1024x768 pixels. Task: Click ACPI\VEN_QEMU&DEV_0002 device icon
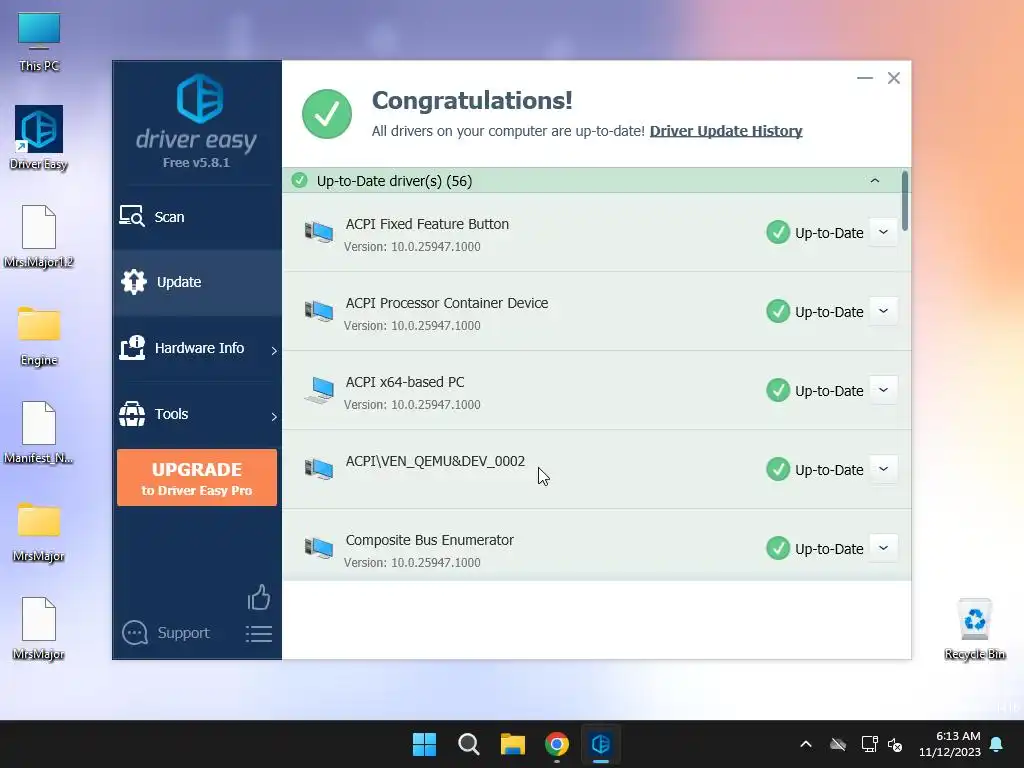pyautogui.click(x=319, y=469)
